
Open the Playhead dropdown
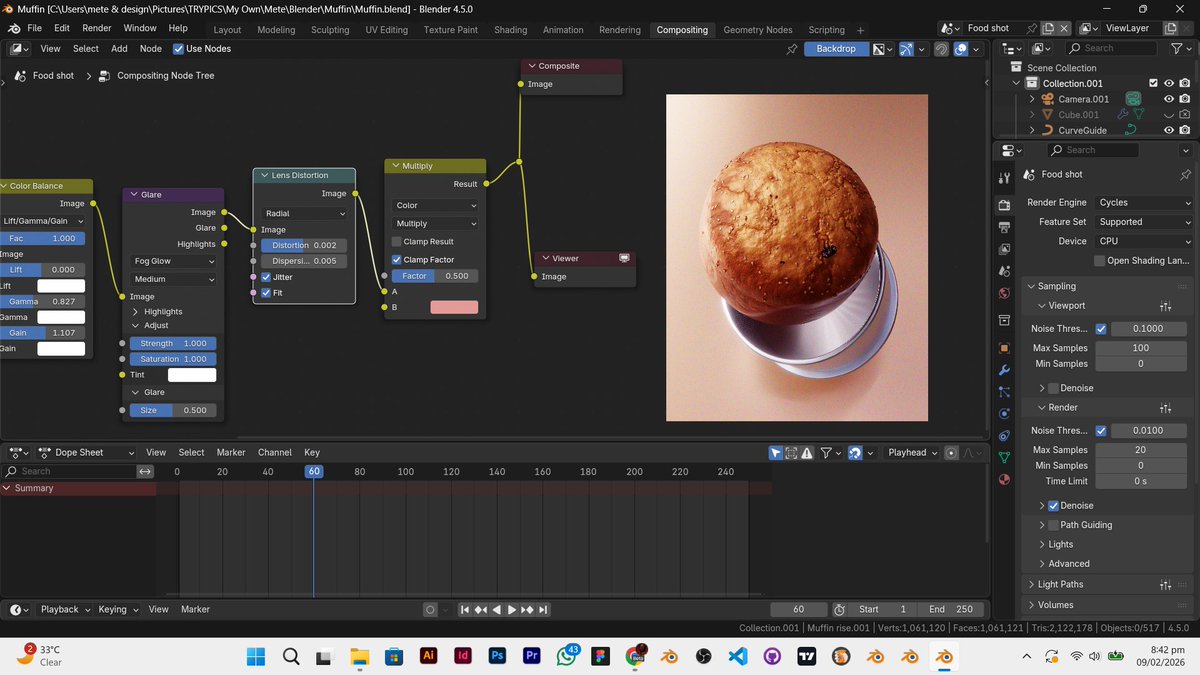click(x=913, y=453)
